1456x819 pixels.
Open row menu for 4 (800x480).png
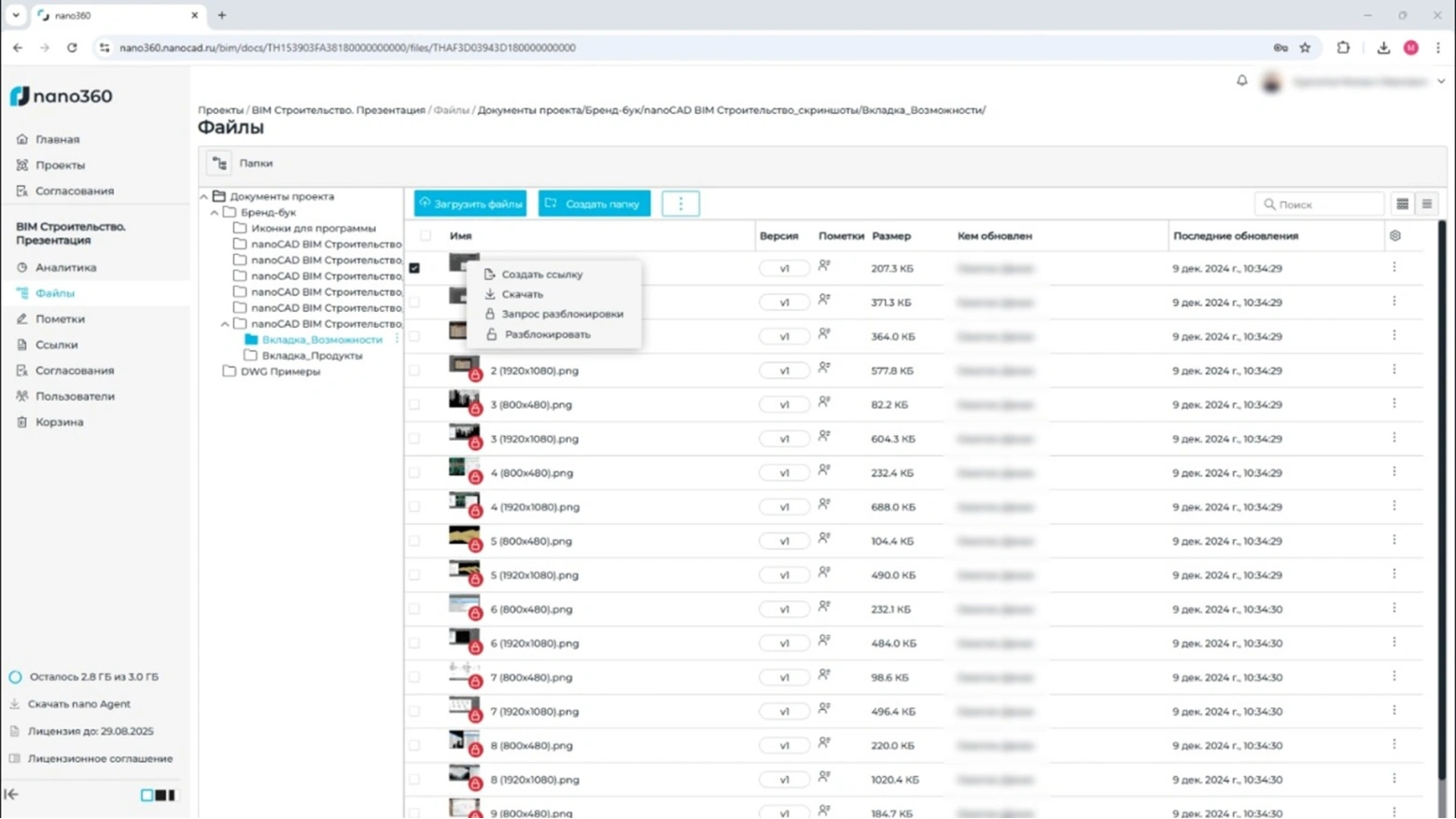coord(1394,473)
